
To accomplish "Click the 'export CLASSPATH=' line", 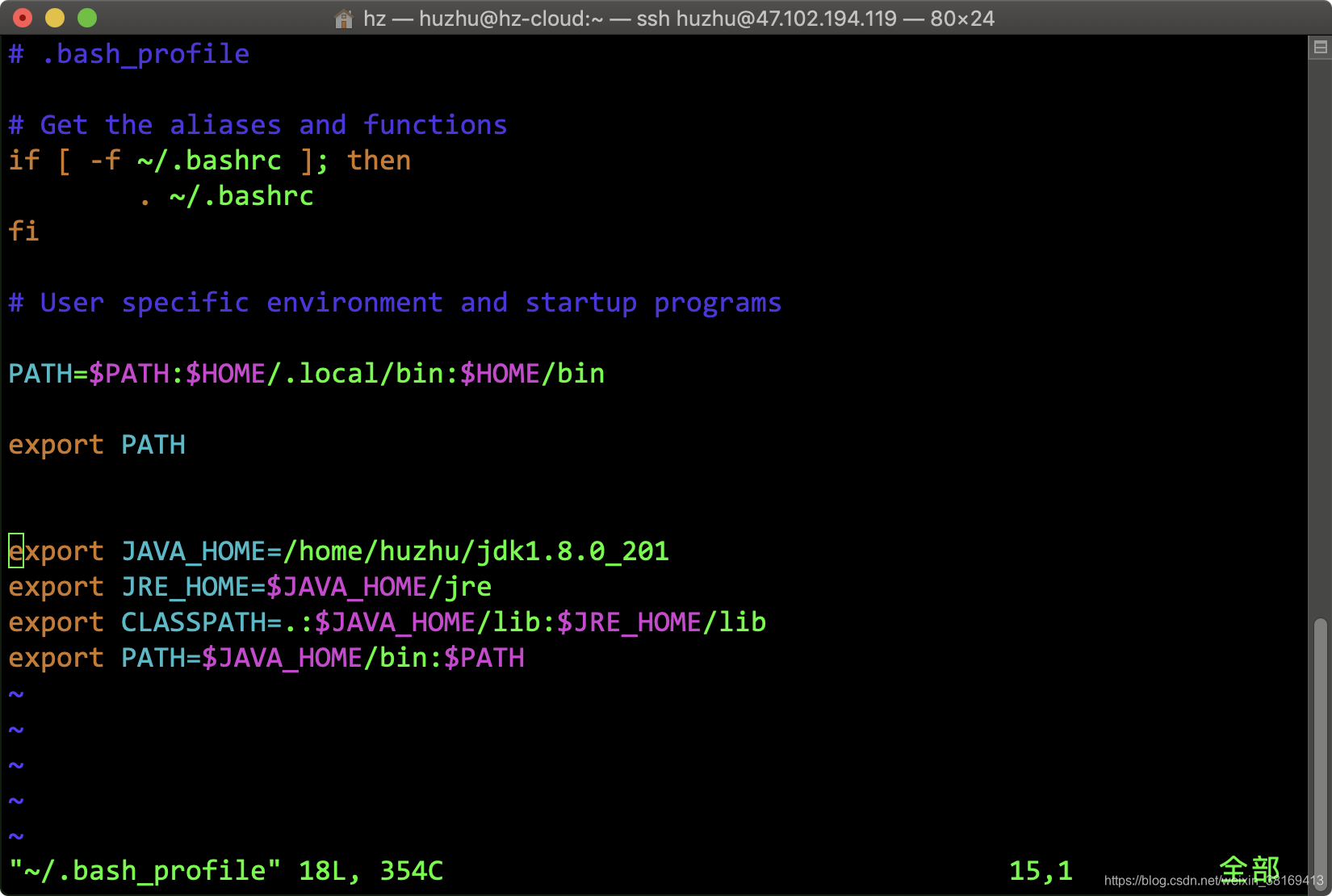I will click(x=387, y=622).
